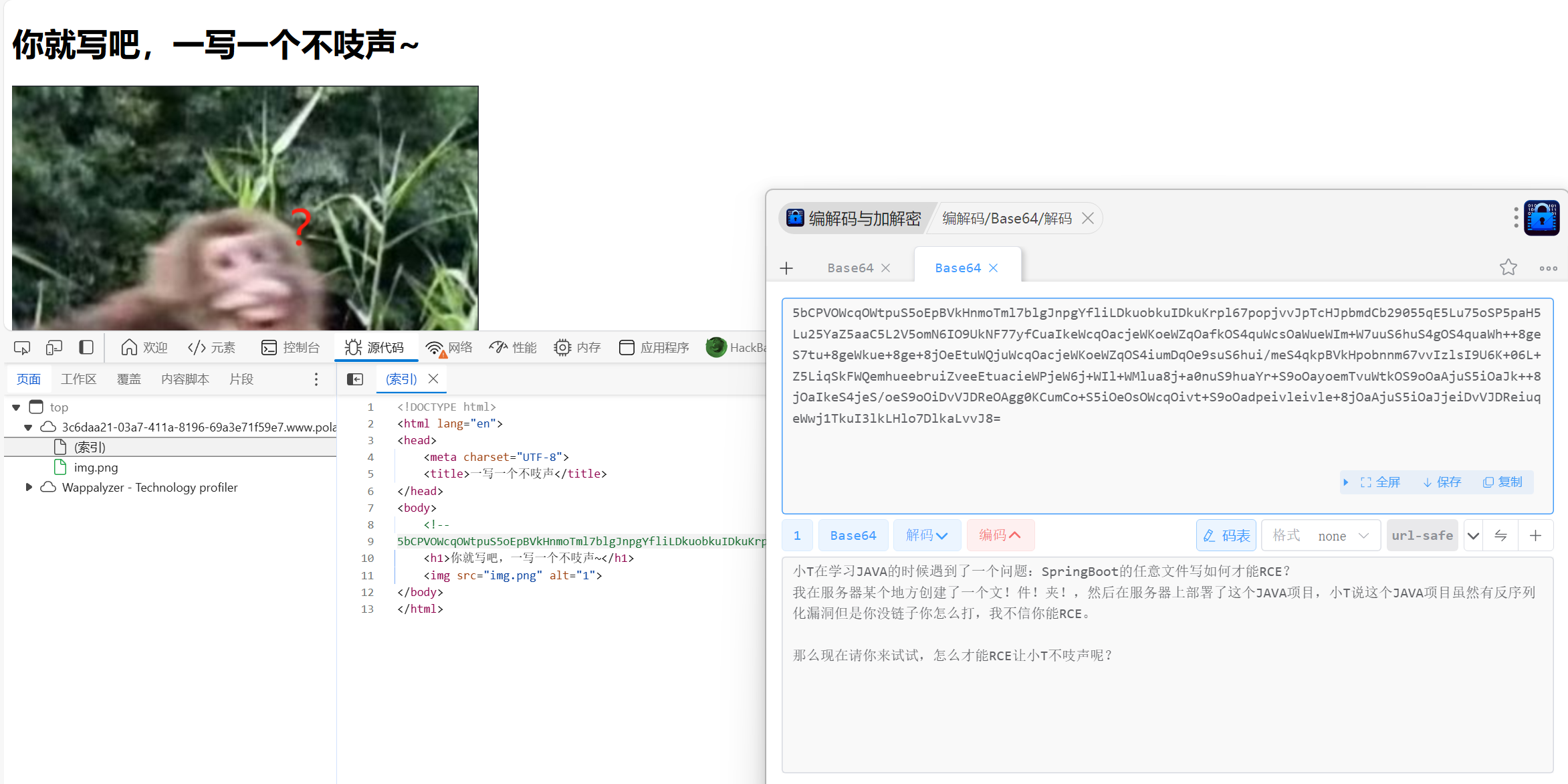Image resolution: width=1568 pixels, height=784 pixels.
Task: Open the three-dot more options
Action: pyautogui.click(x=1549, y=268)
